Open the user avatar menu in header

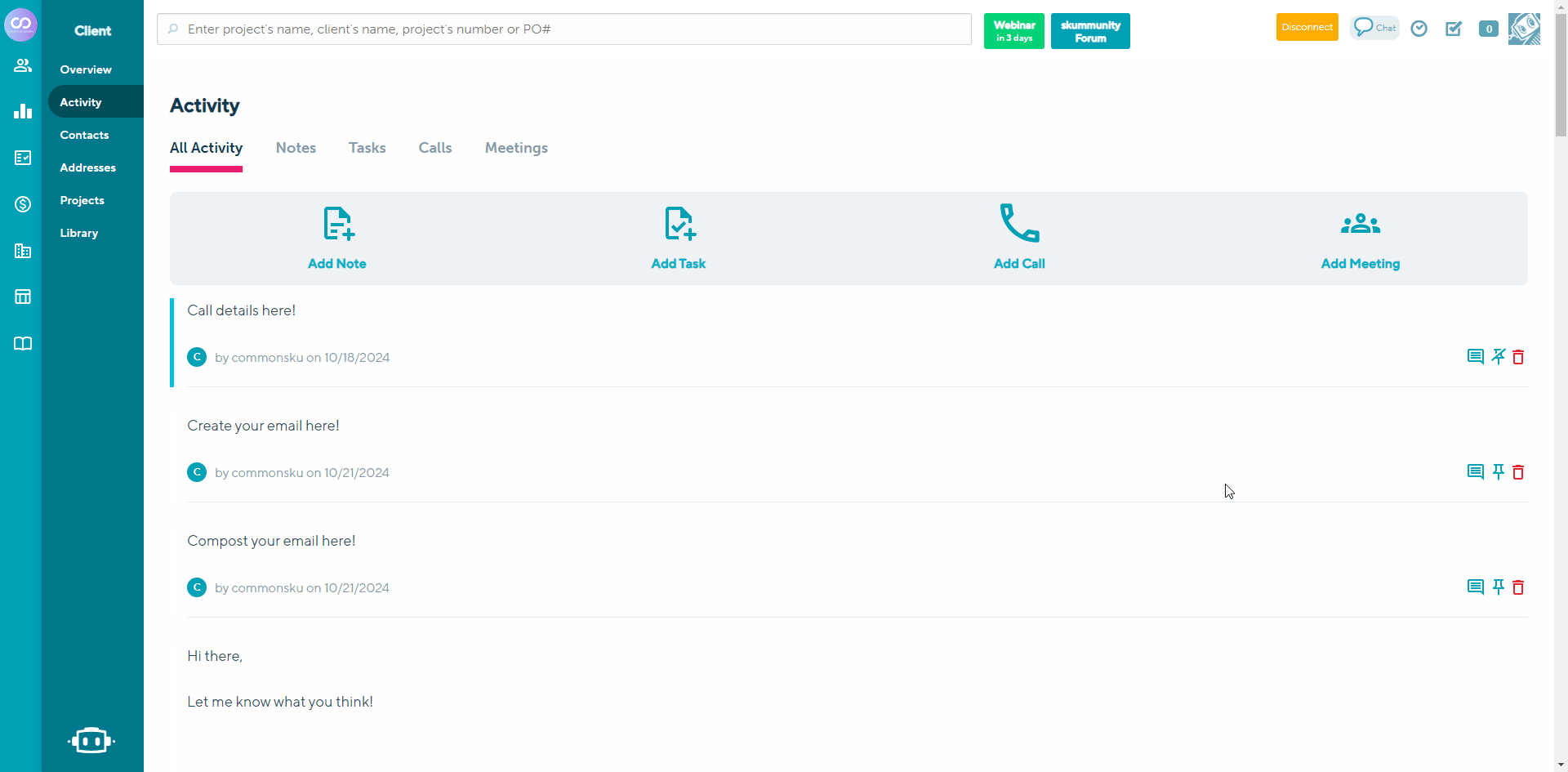1524,29
